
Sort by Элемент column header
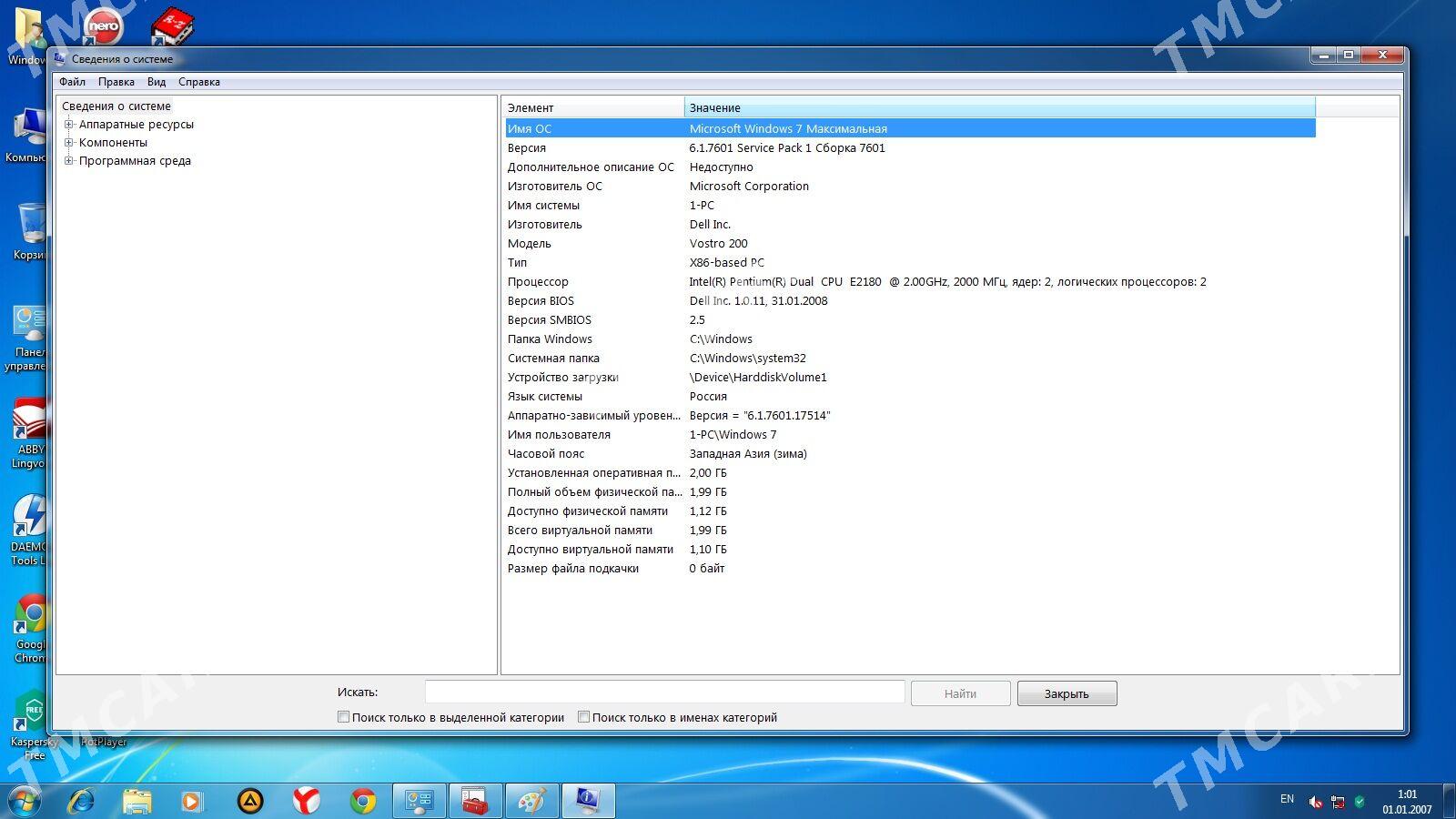point(592,107)
